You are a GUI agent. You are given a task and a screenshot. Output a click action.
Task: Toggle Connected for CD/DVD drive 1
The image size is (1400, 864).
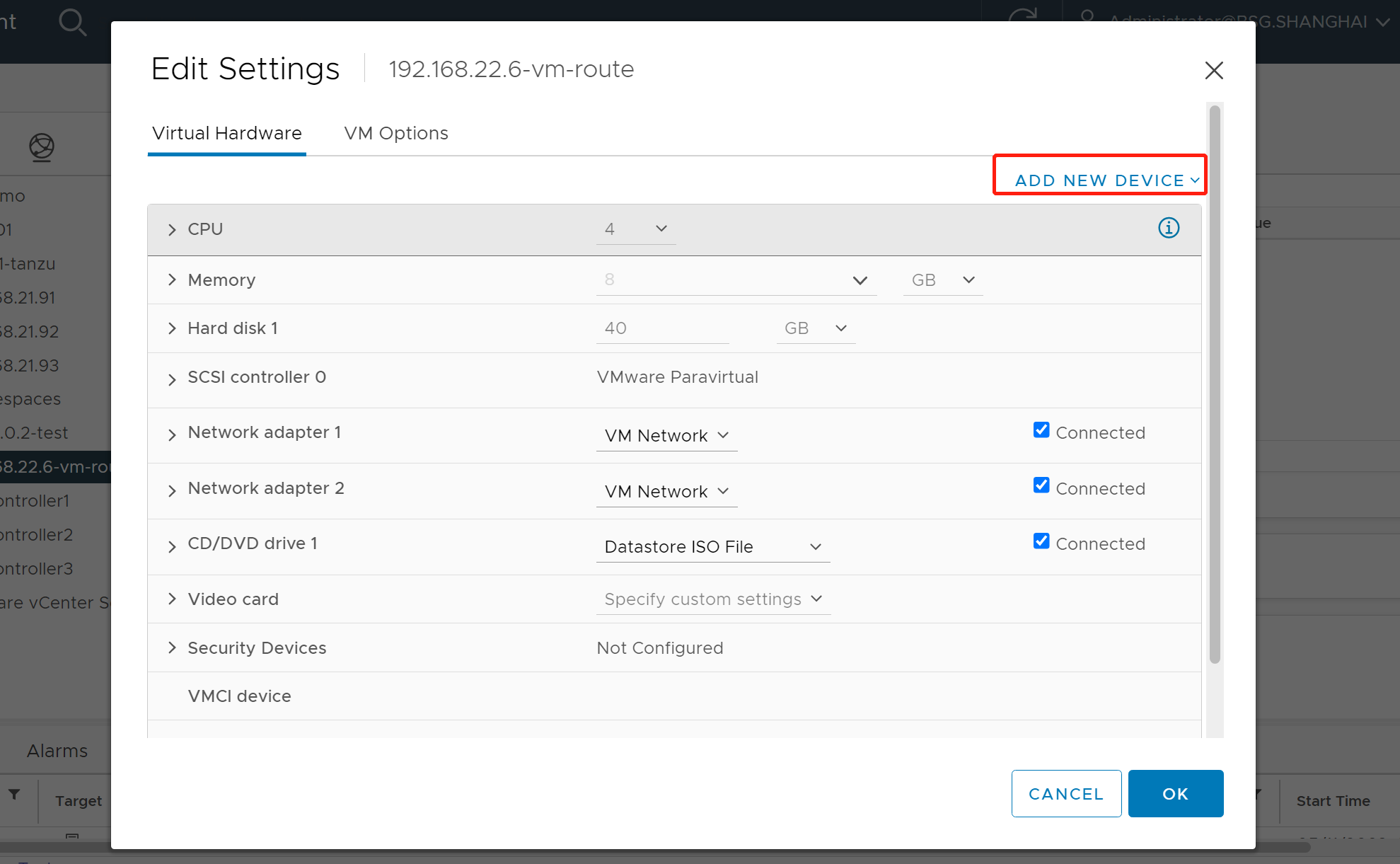pyautogui.click(x=1041, y=541)
